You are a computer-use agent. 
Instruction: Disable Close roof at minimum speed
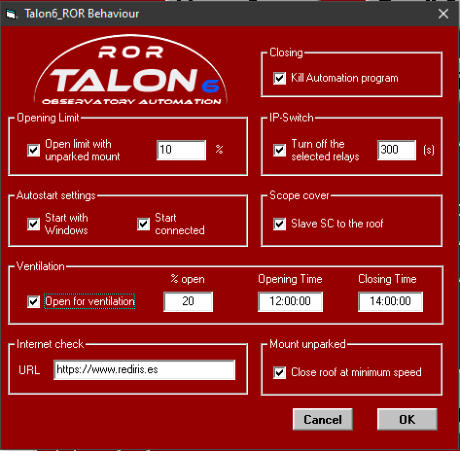279,372
